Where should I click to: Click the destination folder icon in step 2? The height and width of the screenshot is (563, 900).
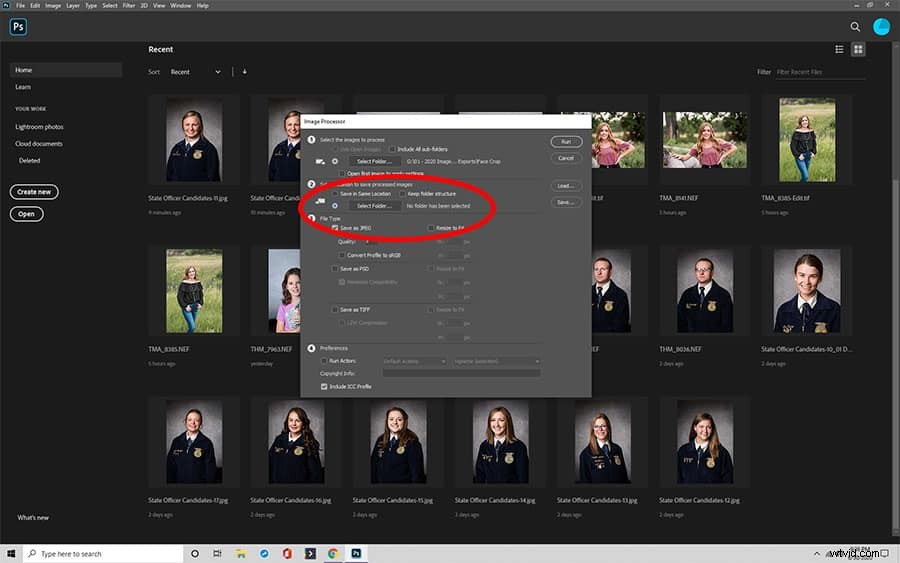click(x=320, y=201)
